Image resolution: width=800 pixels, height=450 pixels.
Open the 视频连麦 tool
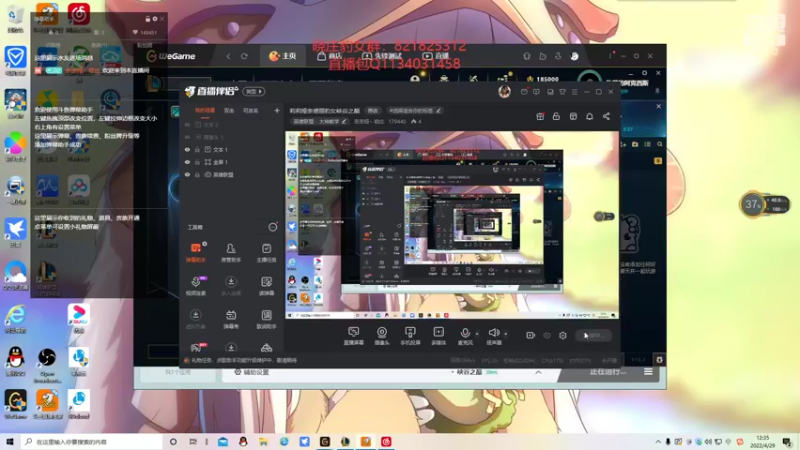pyautogui.click(x=195, y=286)
